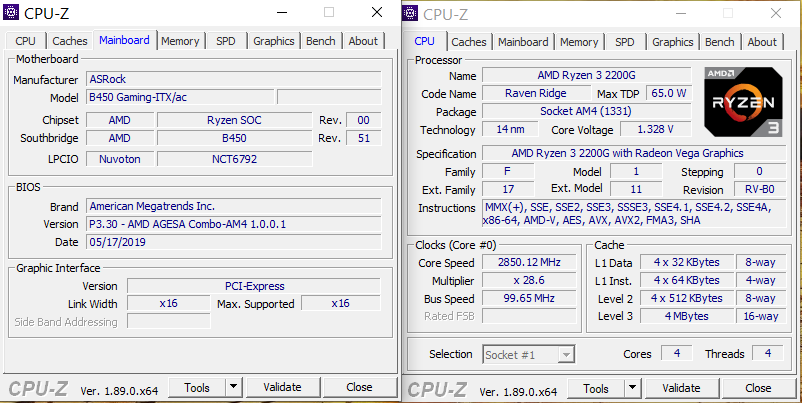
Task: Click American Megatrends Inc. brand field
Action: pos(234,206)
